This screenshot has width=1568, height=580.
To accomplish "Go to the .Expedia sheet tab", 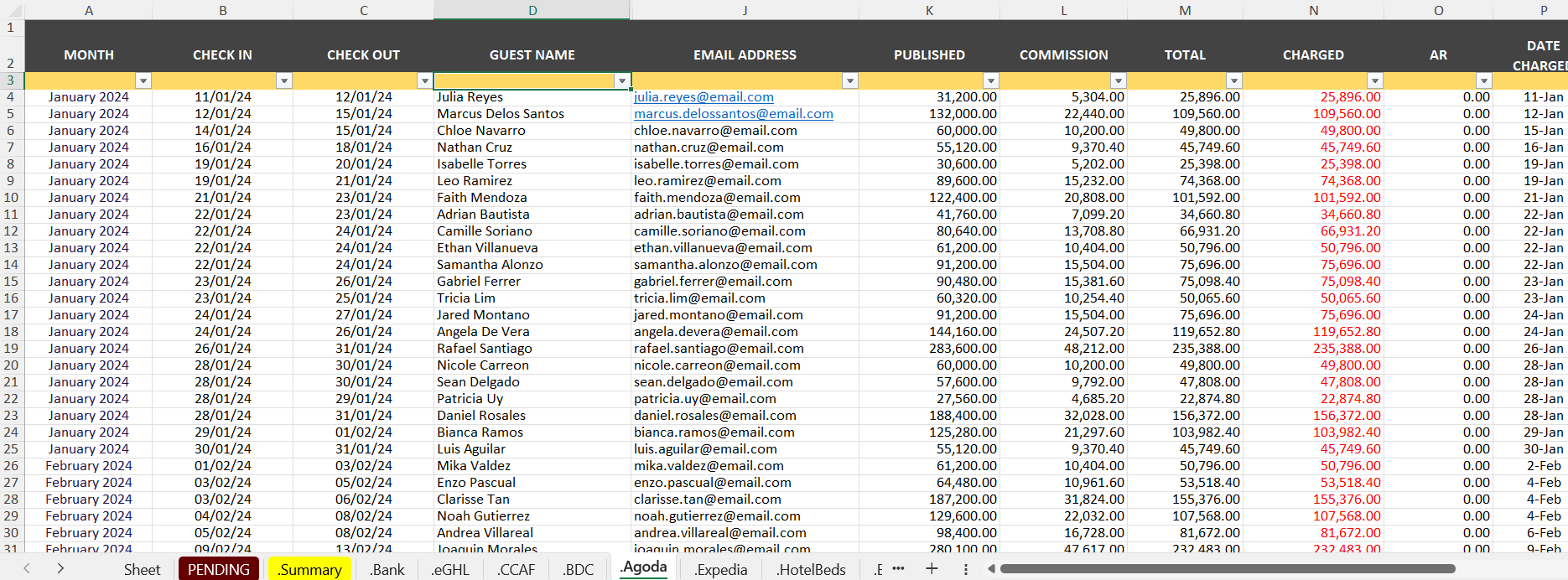I will pyautogui.click(x=720, y=569).
